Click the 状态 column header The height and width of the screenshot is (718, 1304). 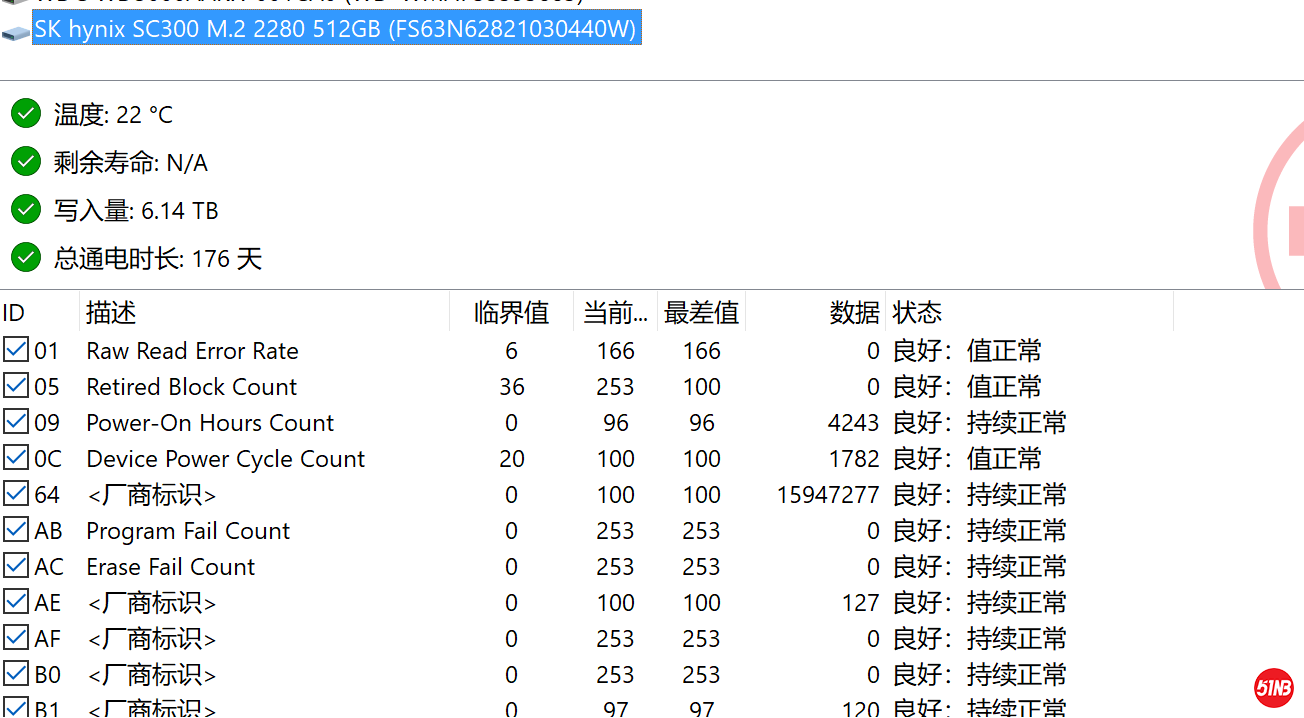pyautogui.click(x=917, y=312)
